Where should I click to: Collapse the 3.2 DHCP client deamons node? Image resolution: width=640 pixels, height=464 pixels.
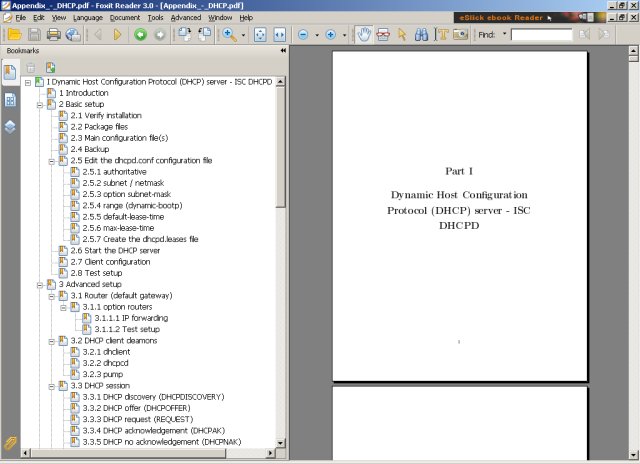(51, 341)
